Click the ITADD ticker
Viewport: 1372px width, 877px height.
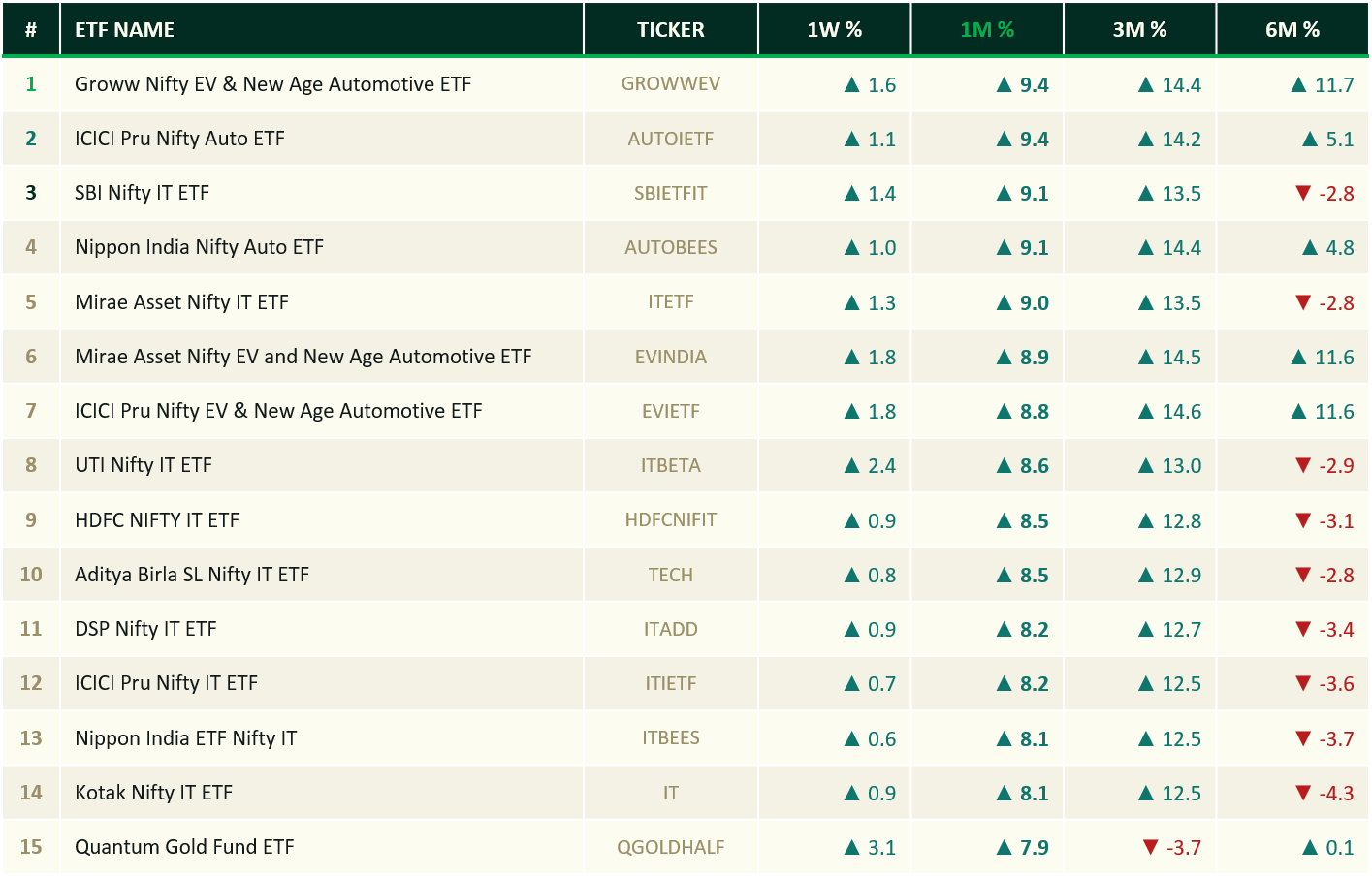click(671, 629)
